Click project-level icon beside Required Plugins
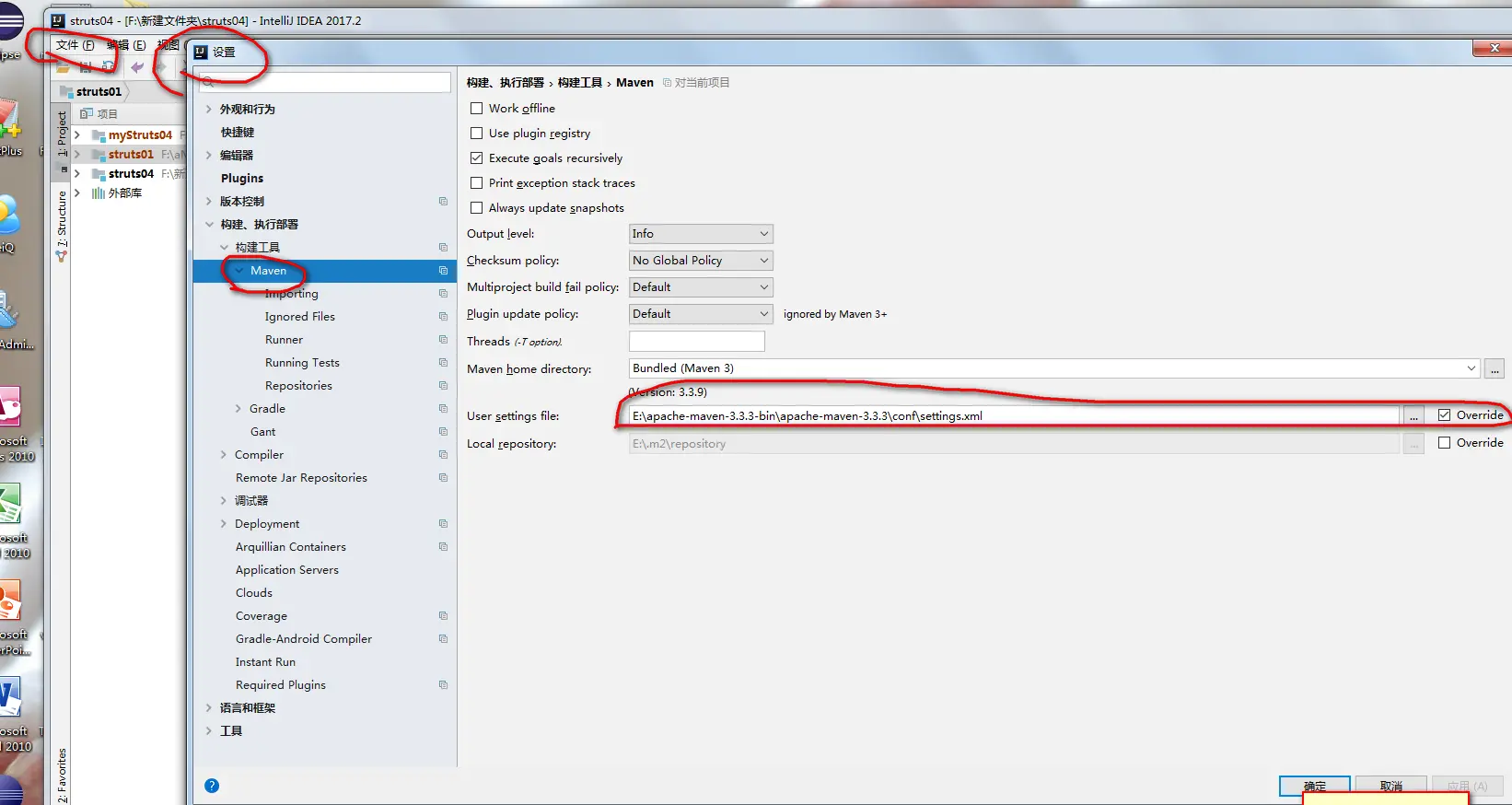This screenshot has height=805, width=1512. tap(443, 684)
